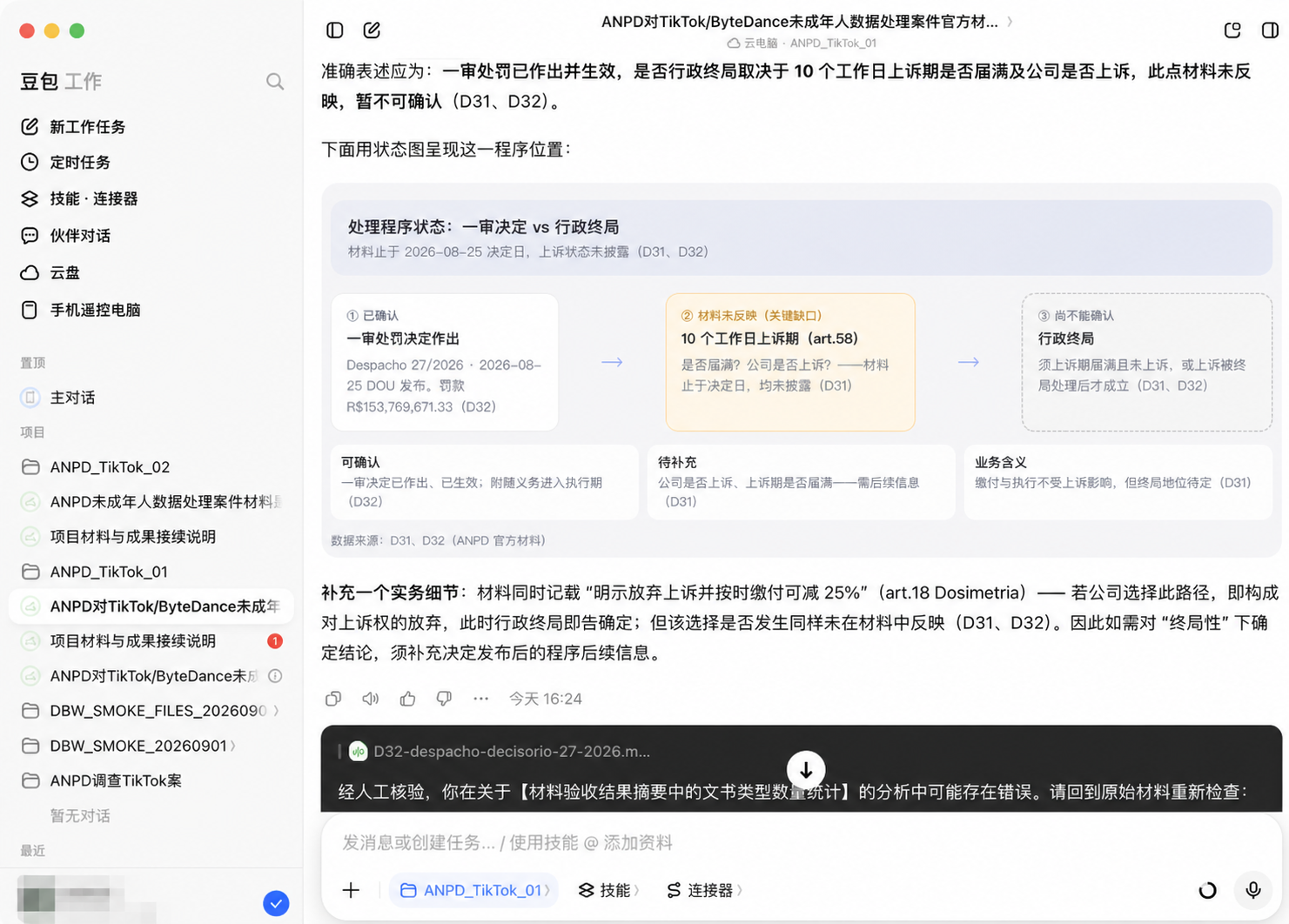
Task: Open ANPD_TikTok_01 project selector in input bar
Action: pyautogui.click(x=474, y=890)
